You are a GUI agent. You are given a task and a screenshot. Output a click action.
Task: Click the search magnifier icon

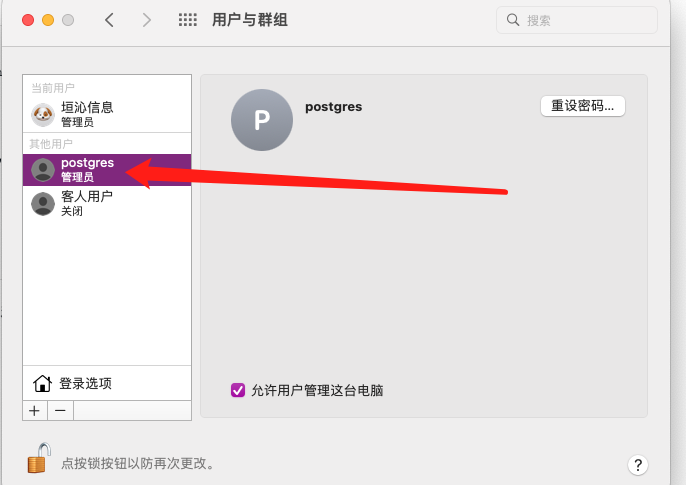tap(512, 20)
